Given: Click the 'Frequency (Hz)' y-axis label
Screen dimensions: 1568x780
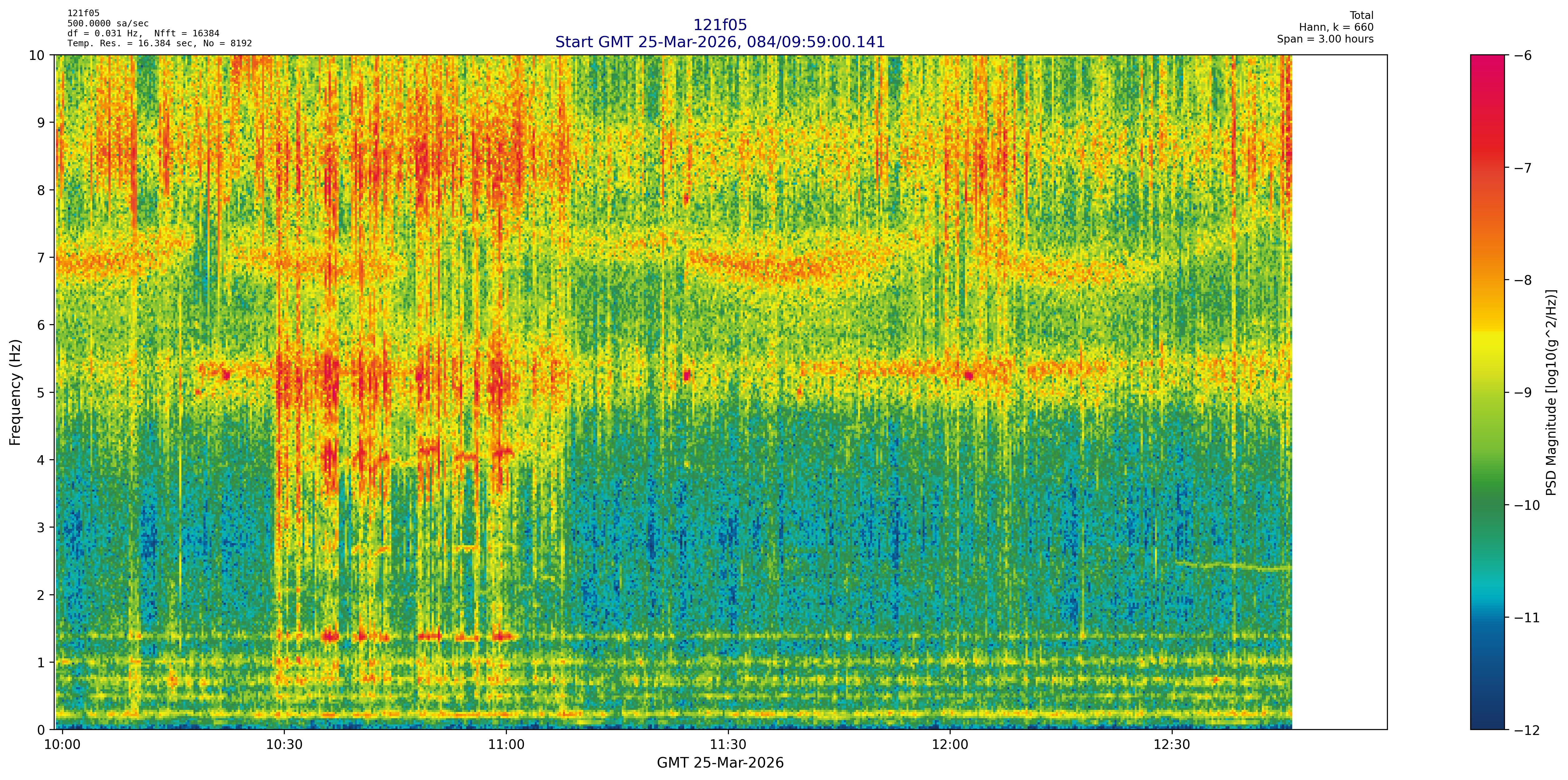Looking at the screenshot, I should click(15, 392).
